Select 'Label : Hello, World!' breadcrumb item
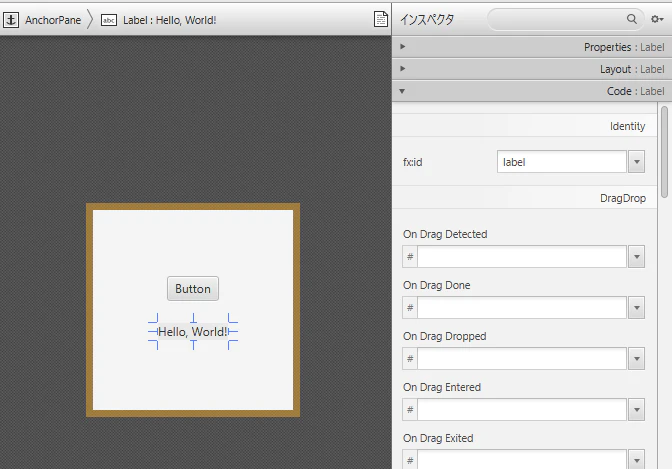Screen dimensions: 672x469 169,20
